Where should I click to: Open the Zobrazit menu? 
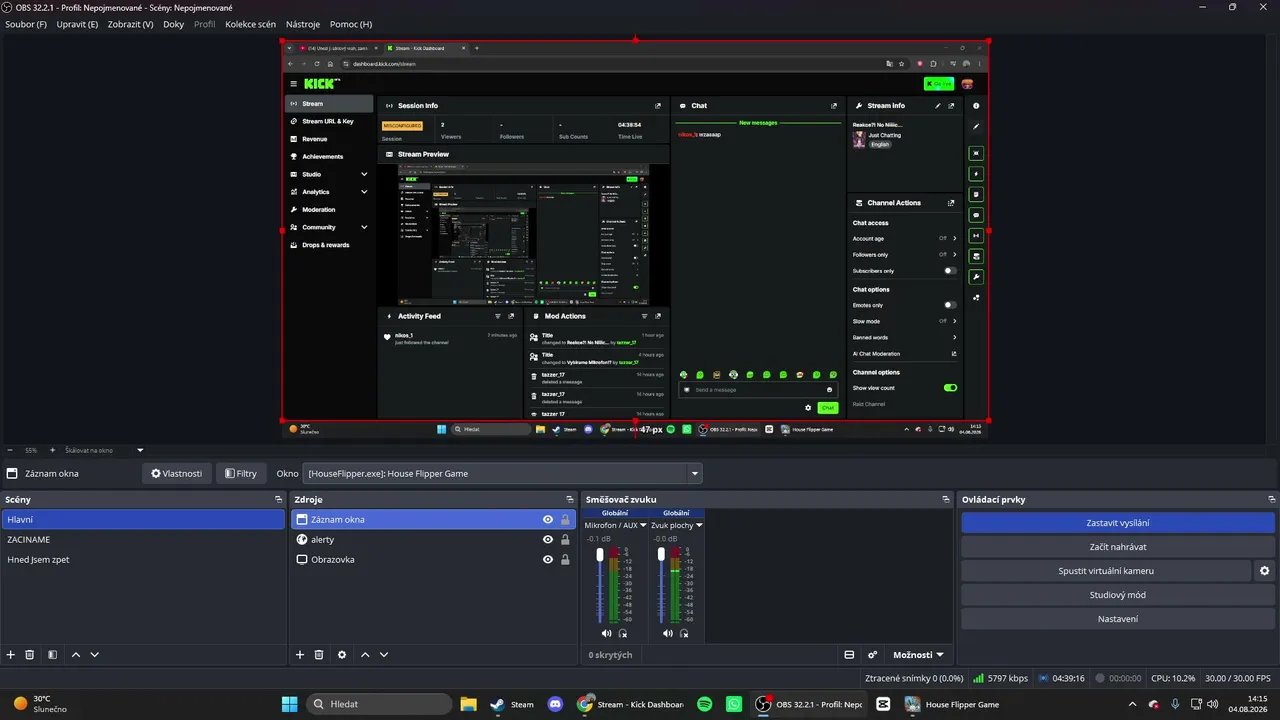(132, 24)
